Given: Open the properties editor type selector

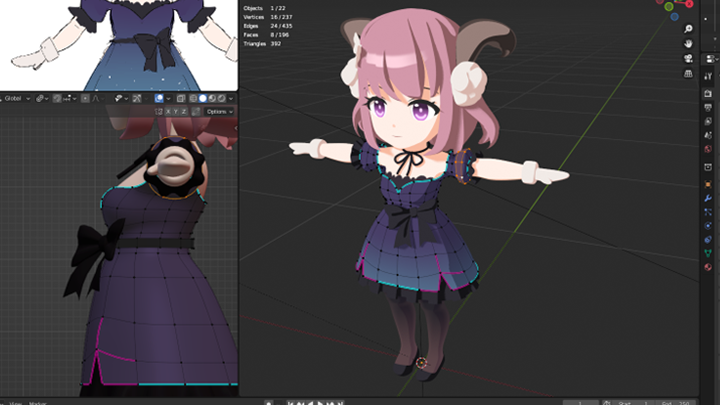Looking at the screenshot, I should pos(712,59).
